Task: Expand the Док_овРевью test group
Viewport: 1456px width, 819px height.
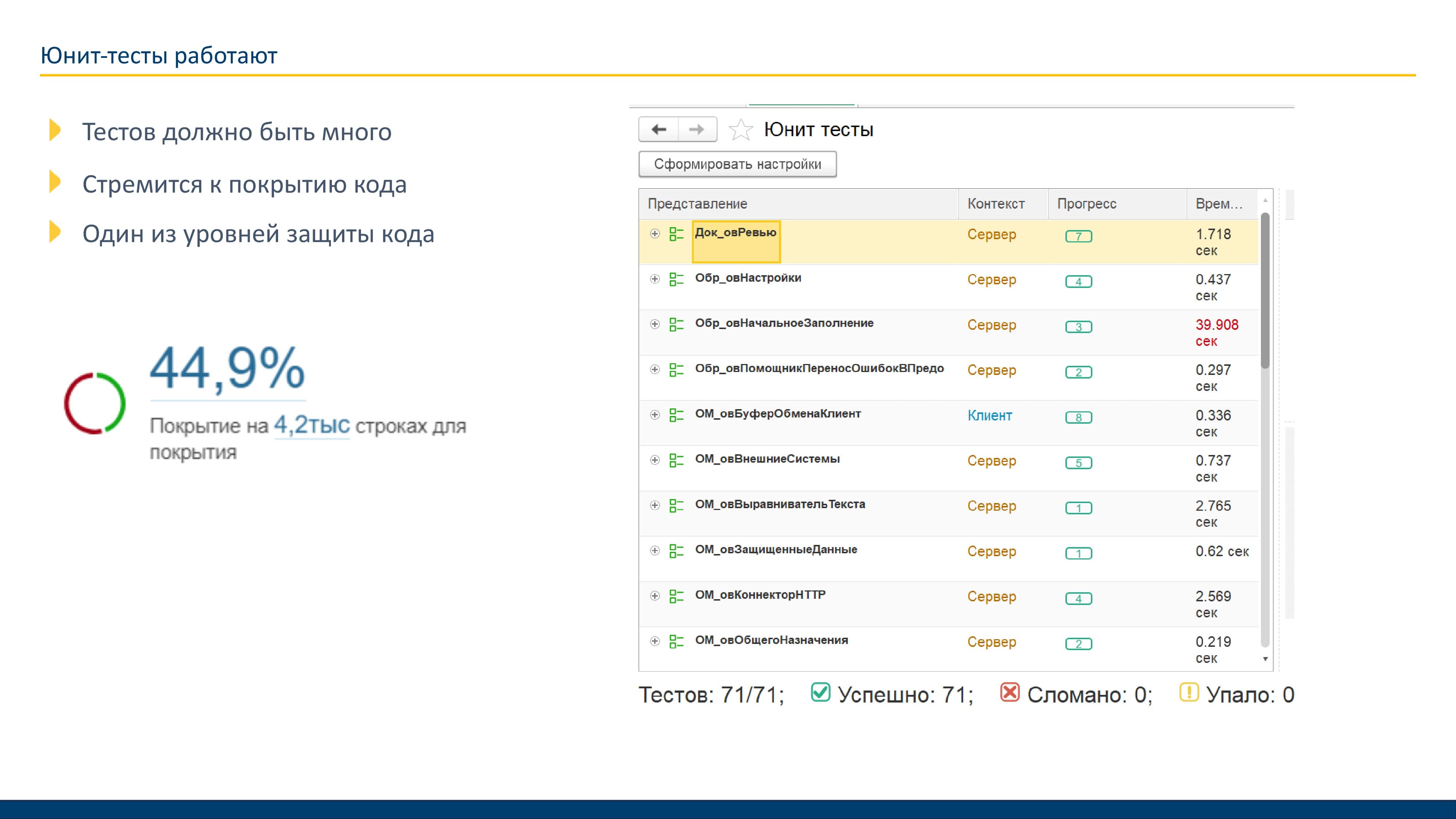Action: point(654,233)
